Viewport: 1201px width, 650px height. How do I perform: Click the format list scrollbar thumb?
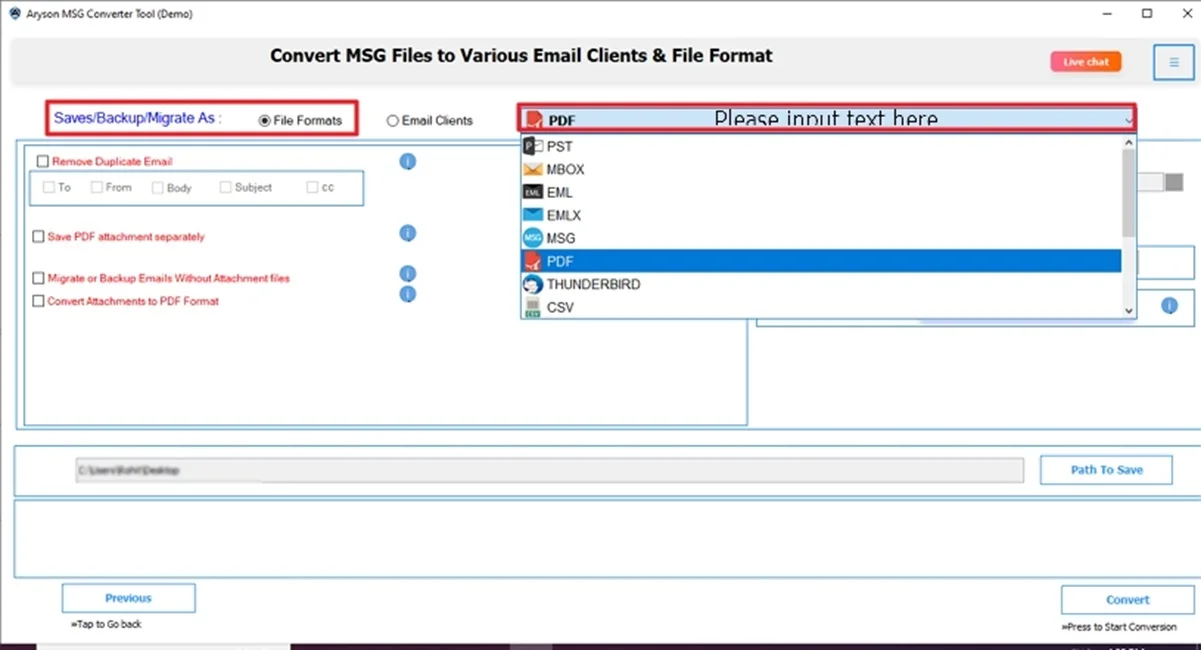point(1129,193)
